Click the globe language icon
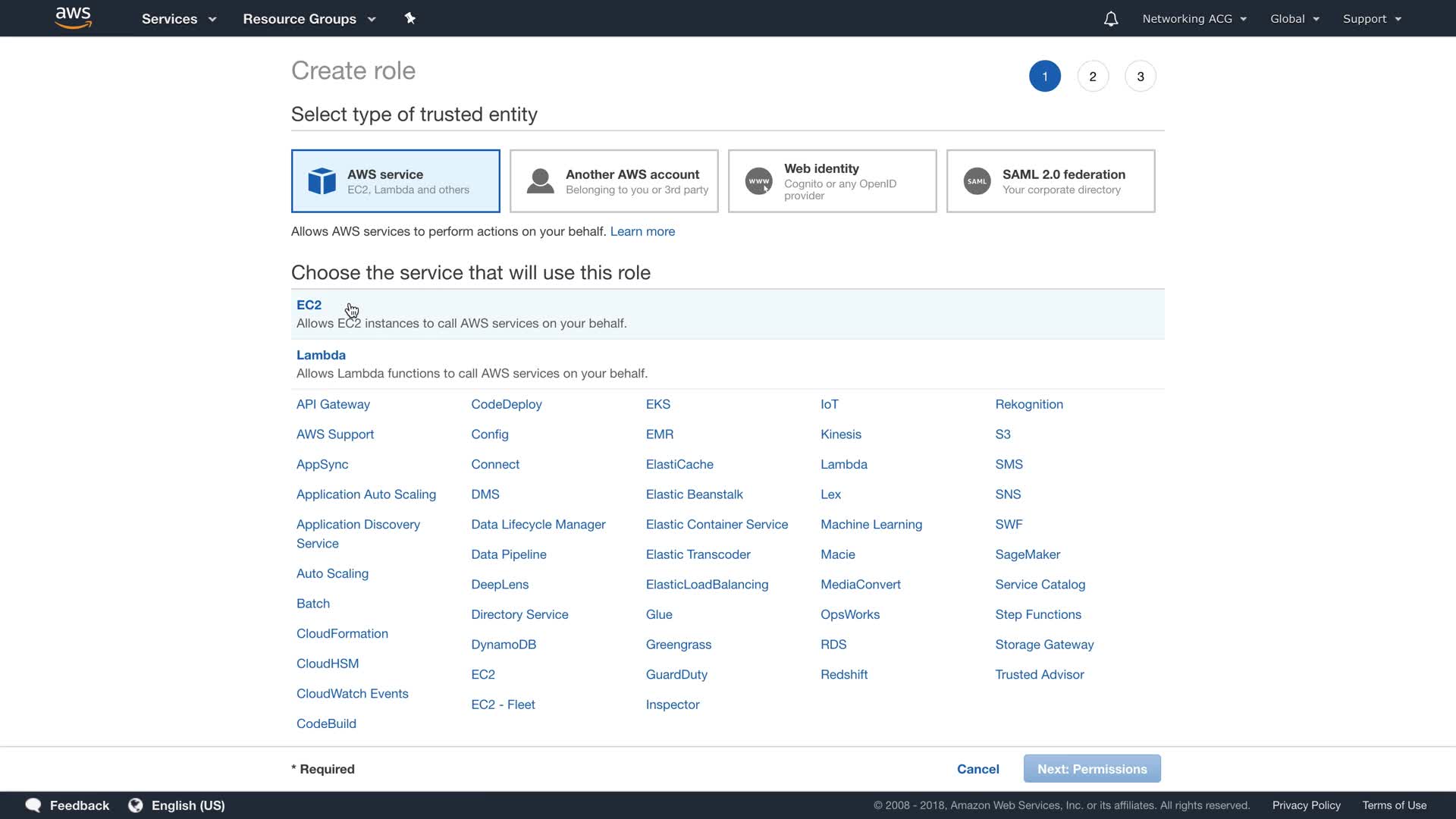Viewport: 1456px width, 819px height. [x=136, y=805]
